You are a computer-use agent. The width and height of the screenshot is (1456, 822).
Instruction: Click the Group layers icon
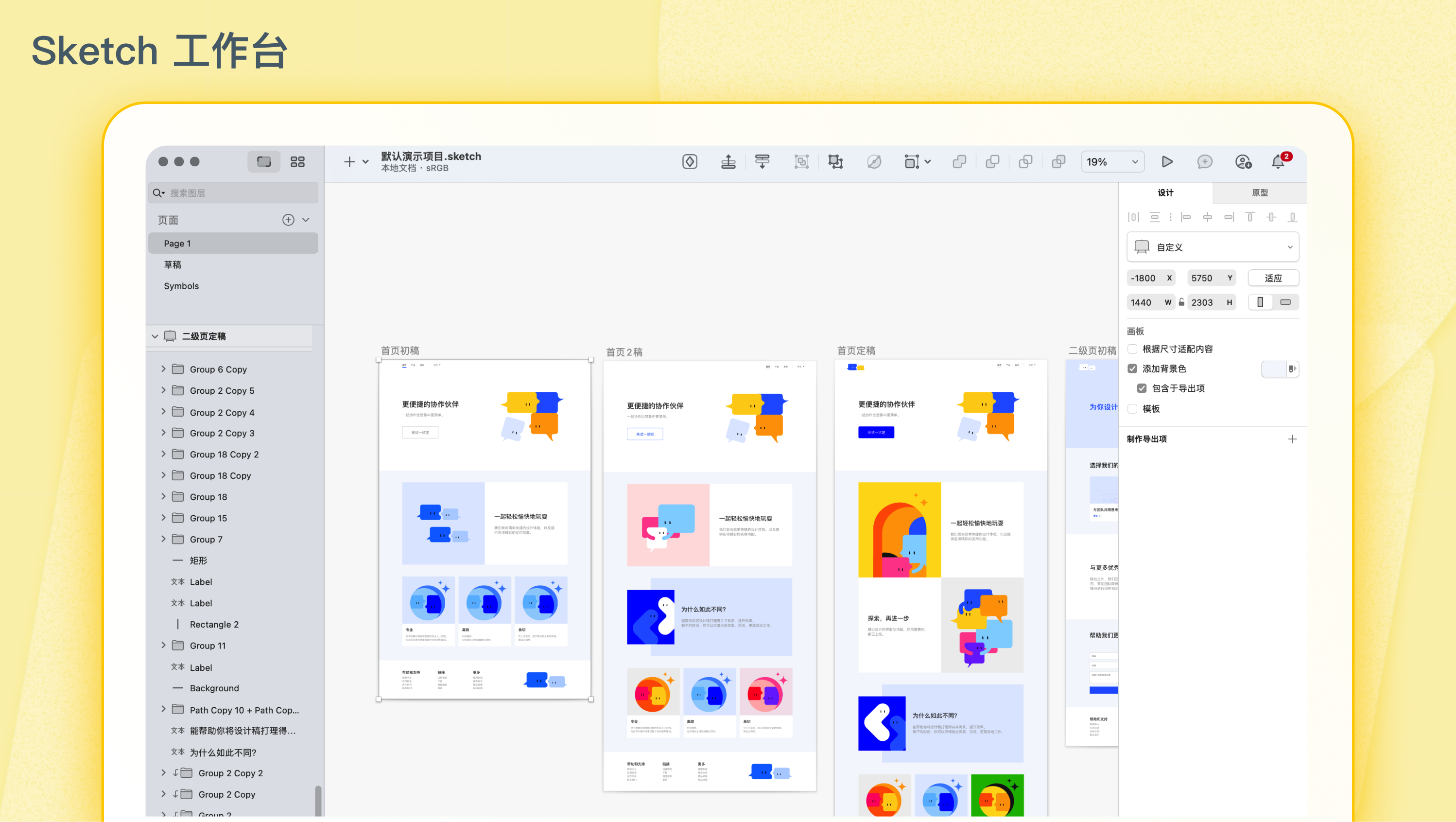click(801, 162)
